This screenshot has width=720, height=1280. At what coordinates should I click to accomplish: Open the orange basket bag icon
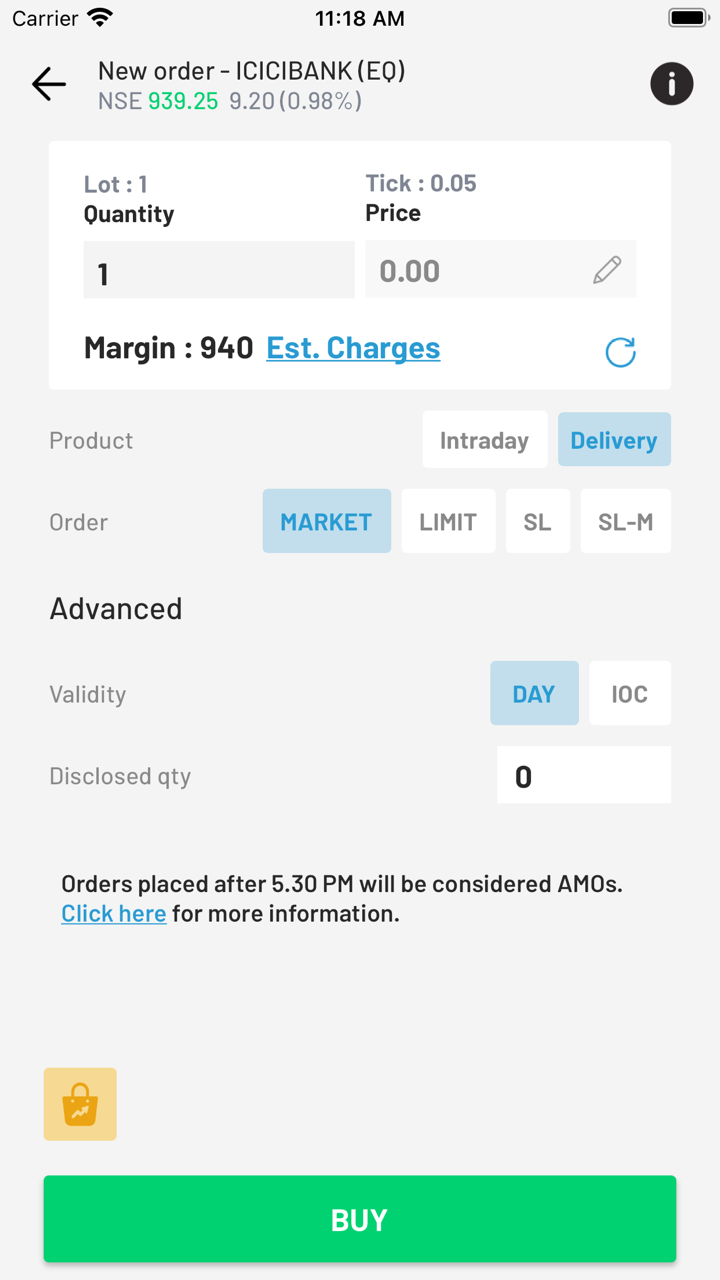tap(80, 1104)
